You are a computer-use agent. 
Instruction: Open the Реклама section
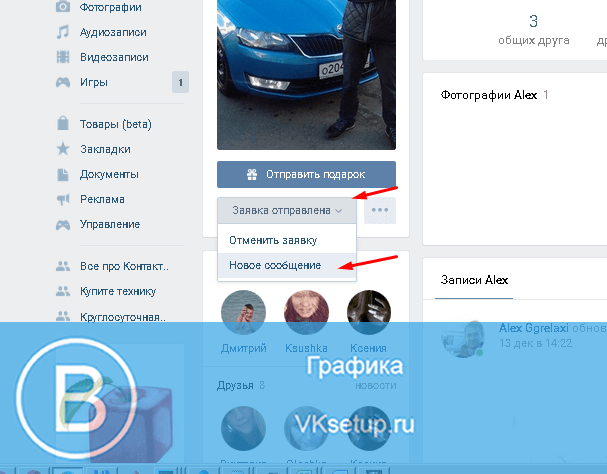coord(102,199)
